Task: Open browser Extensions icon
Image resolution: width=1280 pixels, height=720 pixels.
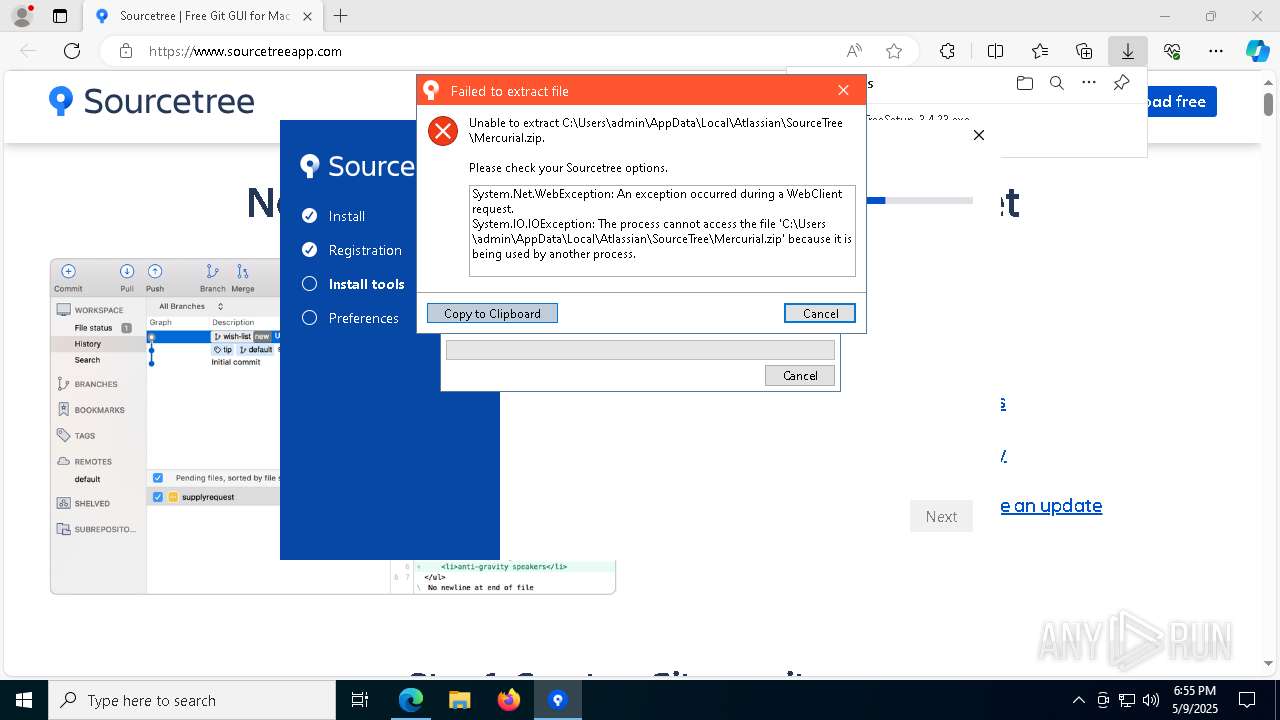Action: [x=947, y=51]
